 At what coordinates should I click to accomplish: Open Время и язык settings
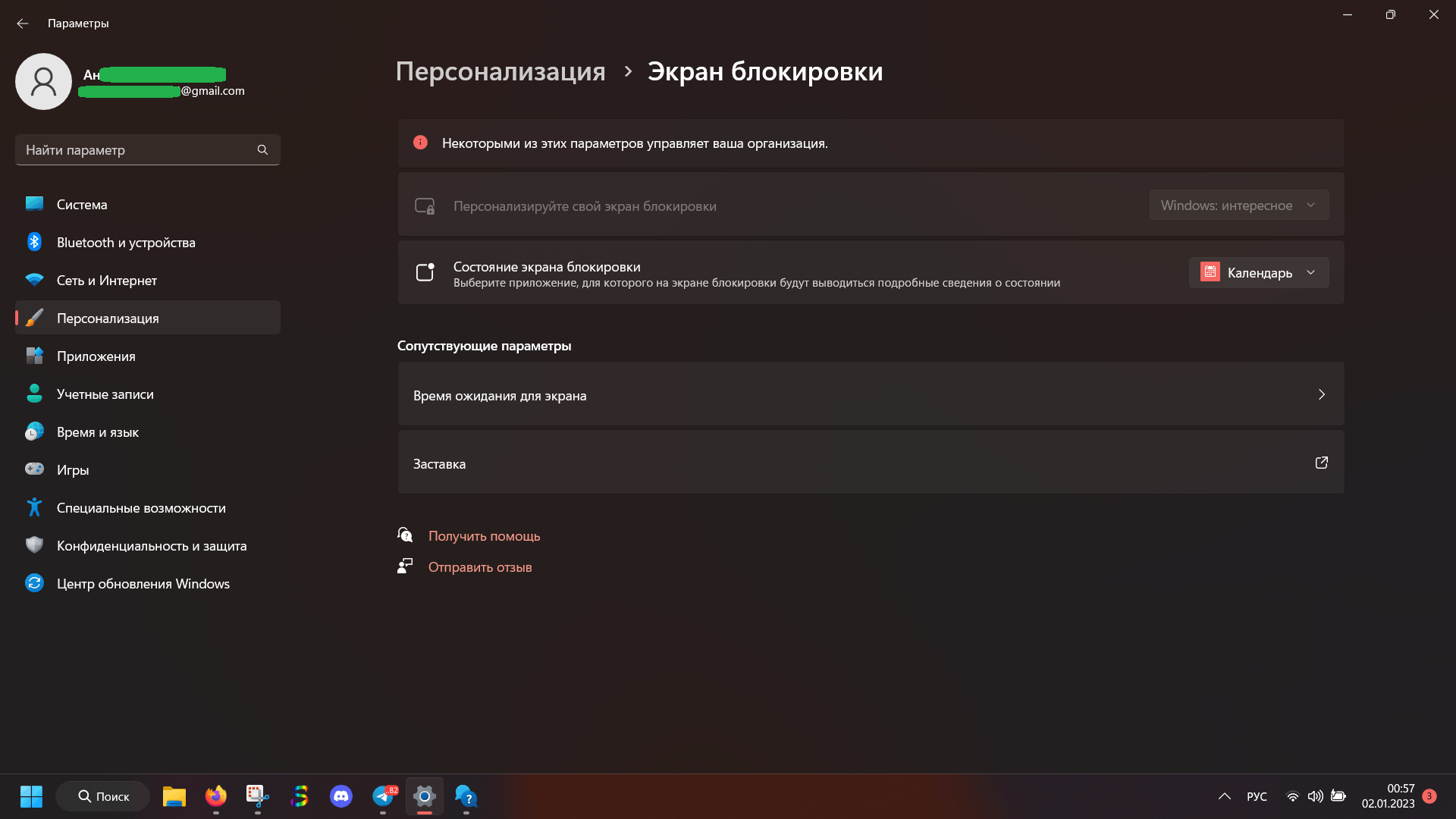97,431
